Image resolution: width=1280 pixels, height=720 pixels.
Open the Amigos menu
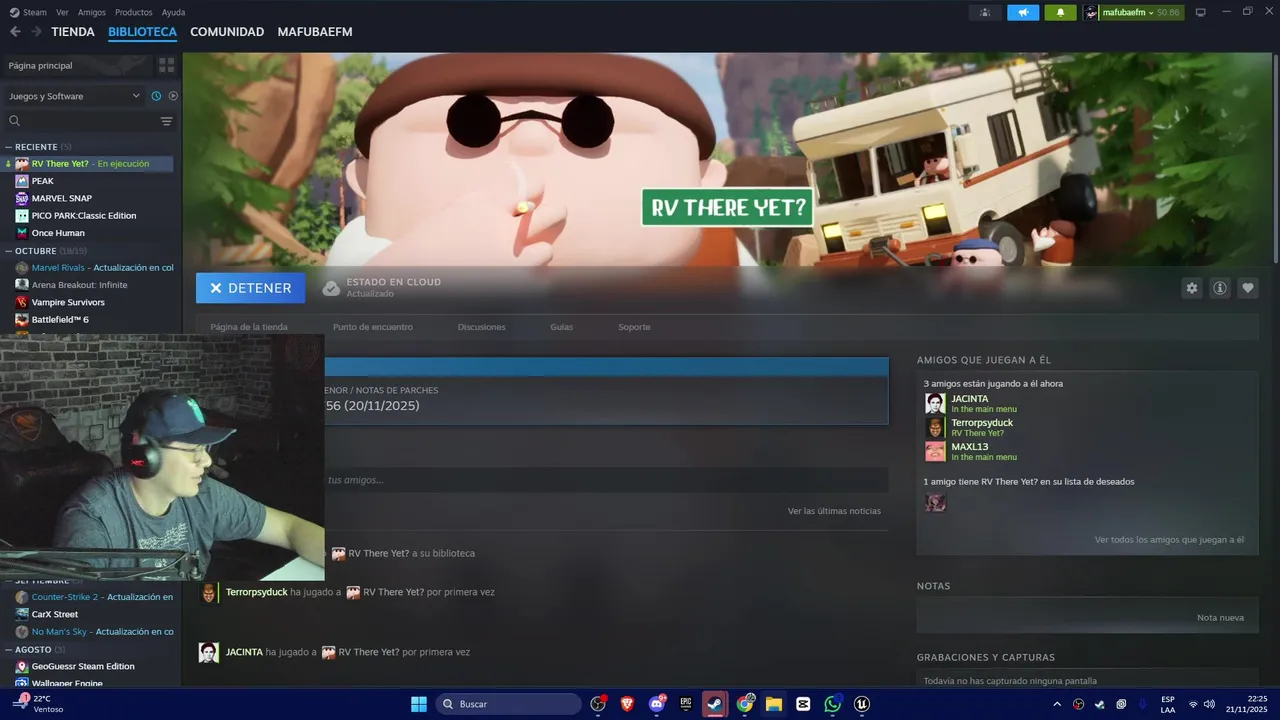tap(91, 12)
